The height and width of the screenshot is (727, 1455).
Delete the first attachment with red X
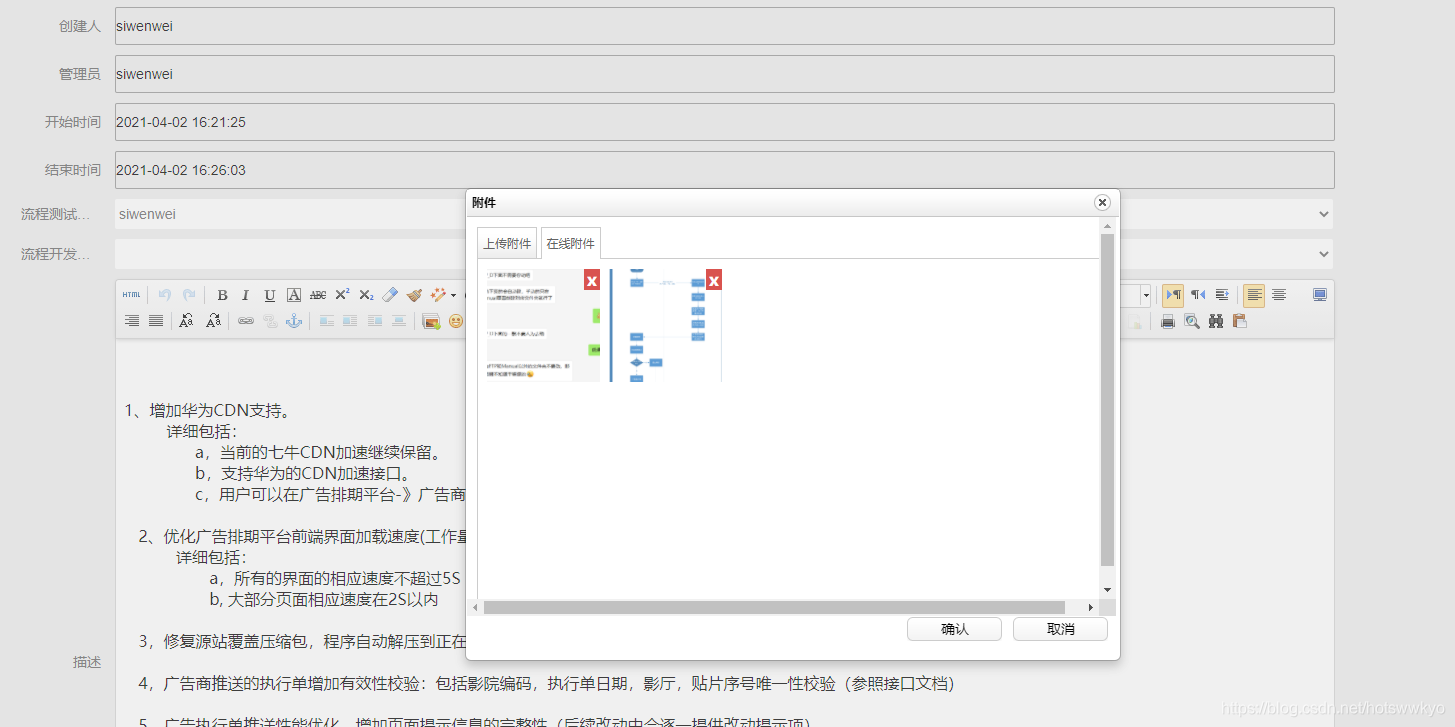pos(591,281)
